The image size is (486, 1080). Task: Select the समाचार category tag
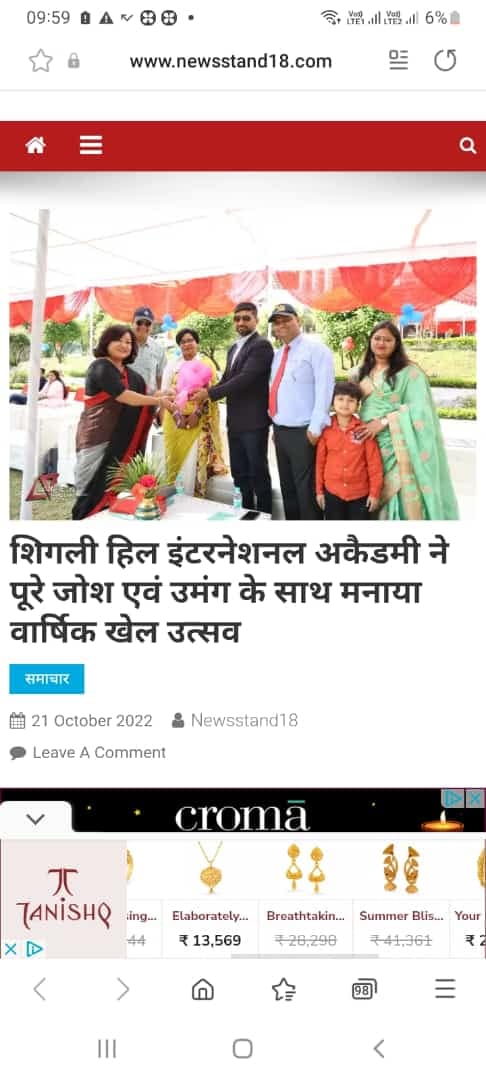(47, 678)
